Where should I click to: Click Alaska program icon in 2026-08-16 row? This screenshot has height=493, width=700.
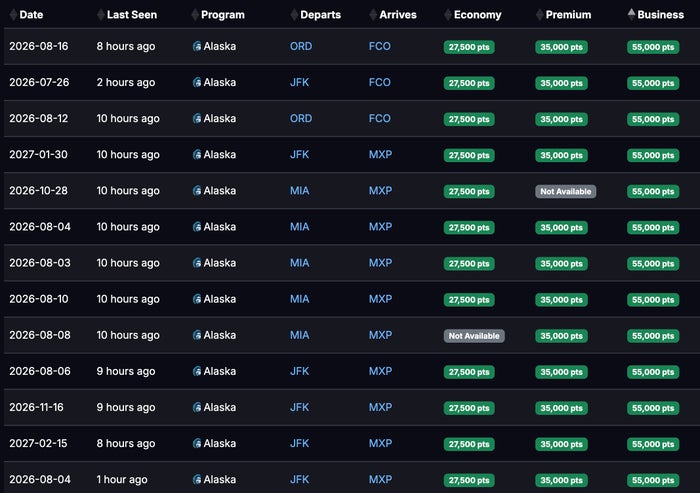click(197, 46)
